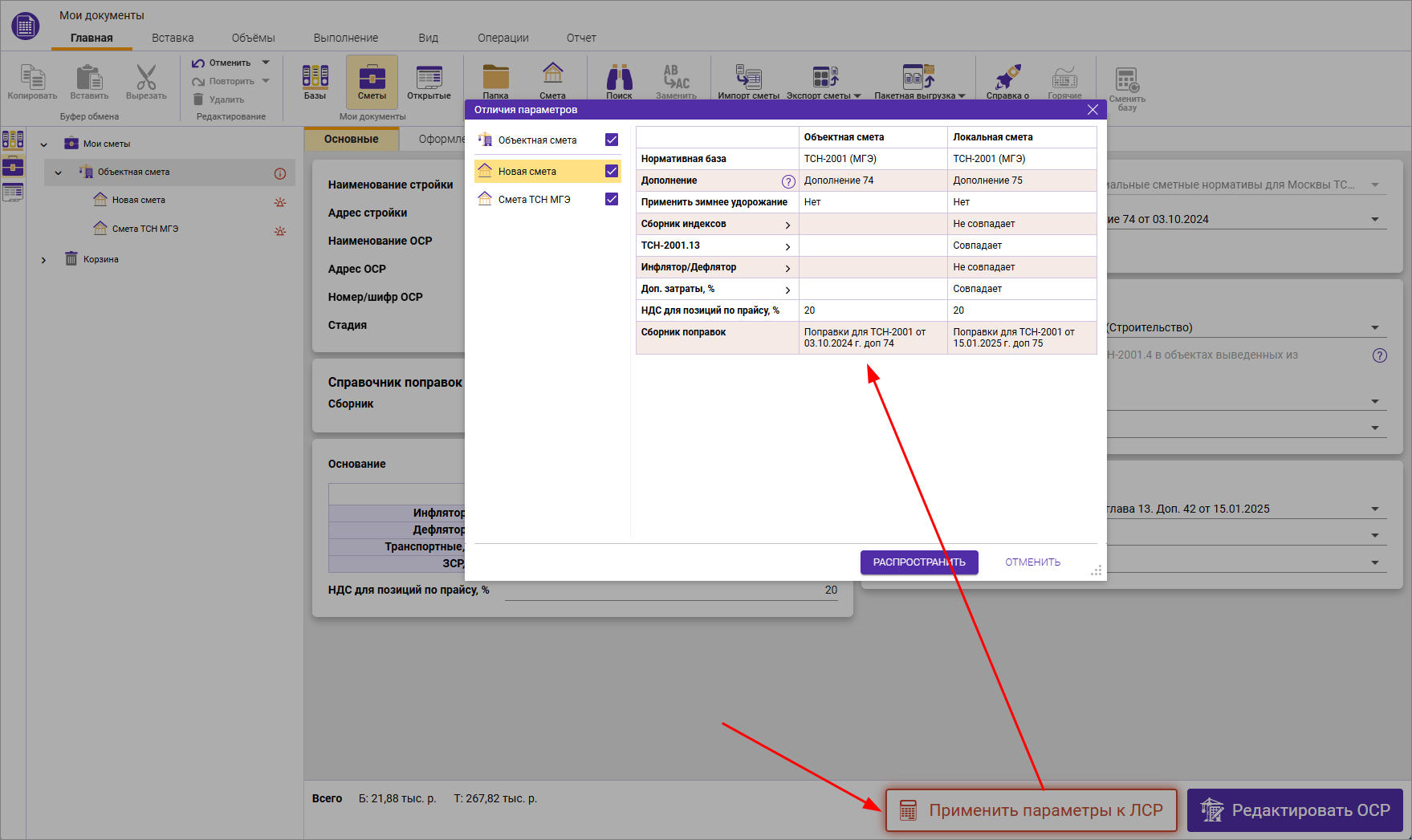Expand the Корзина tree node

(43, 260)
